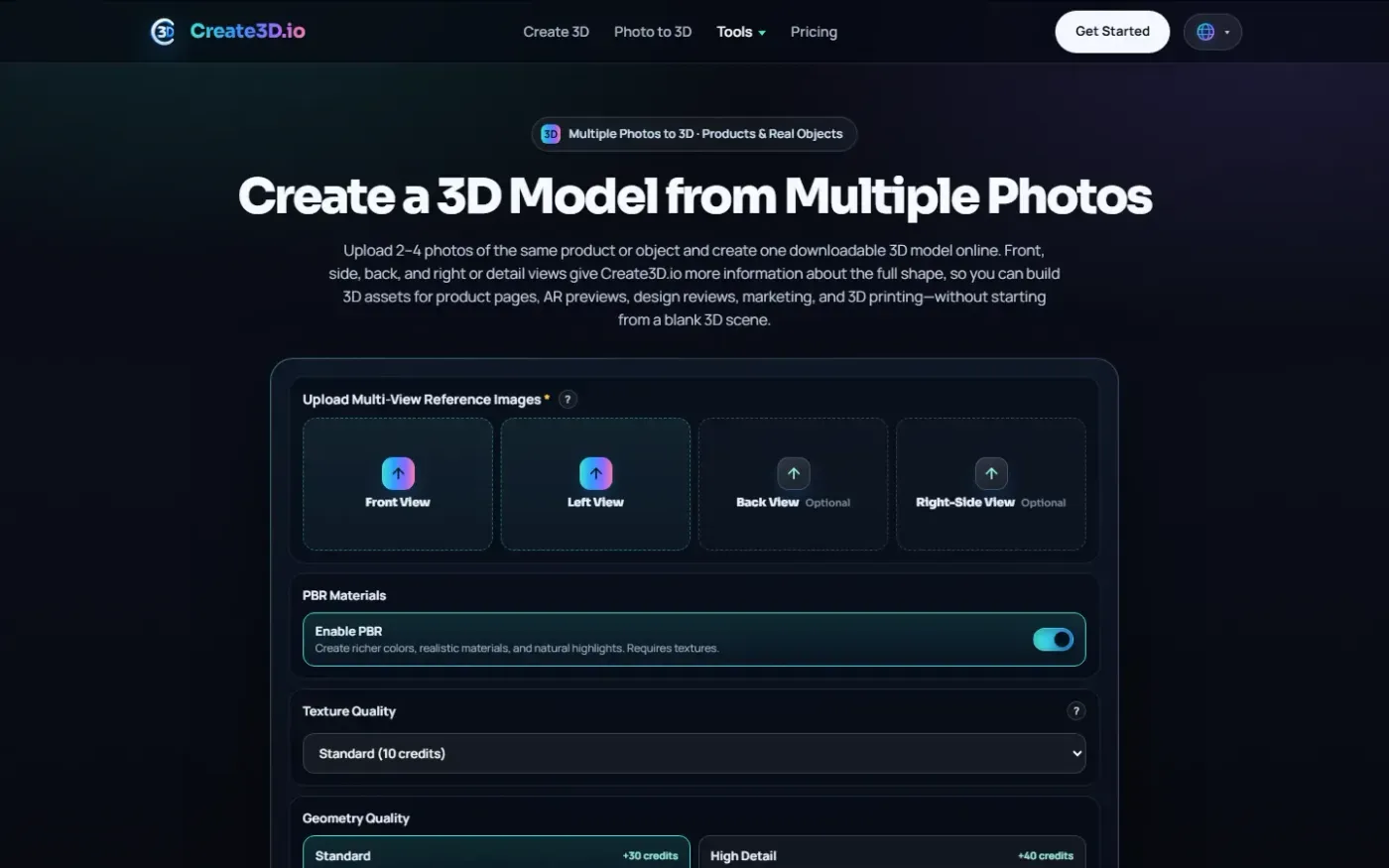1389x868 pixels.
Task: Click the PBR Materials section heading
Action: click(344, 595)
